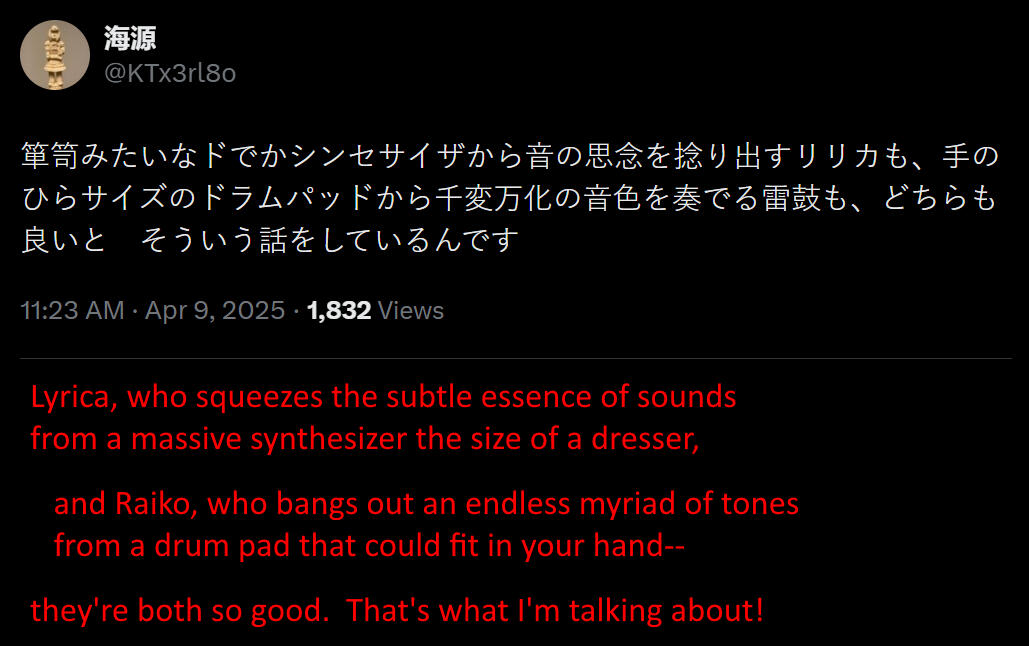Viewport: 1029px width, 646px height.
Task: Click the line mentioning massive synthesizer
Action: pos(365,439)
